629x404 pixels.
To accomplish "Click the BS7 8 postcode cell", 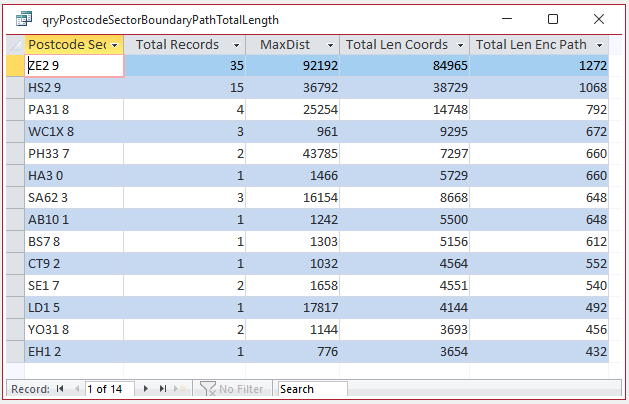I will click(x=74, y=242).
